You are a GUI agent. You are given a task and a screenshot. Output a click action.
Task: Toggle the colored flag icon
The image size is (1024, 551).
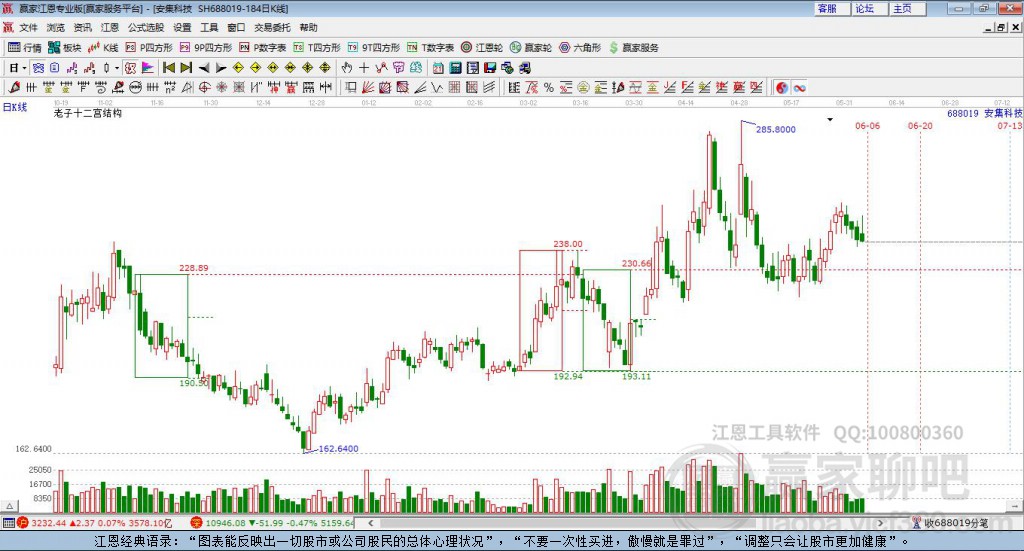click(x=148, y=68)
